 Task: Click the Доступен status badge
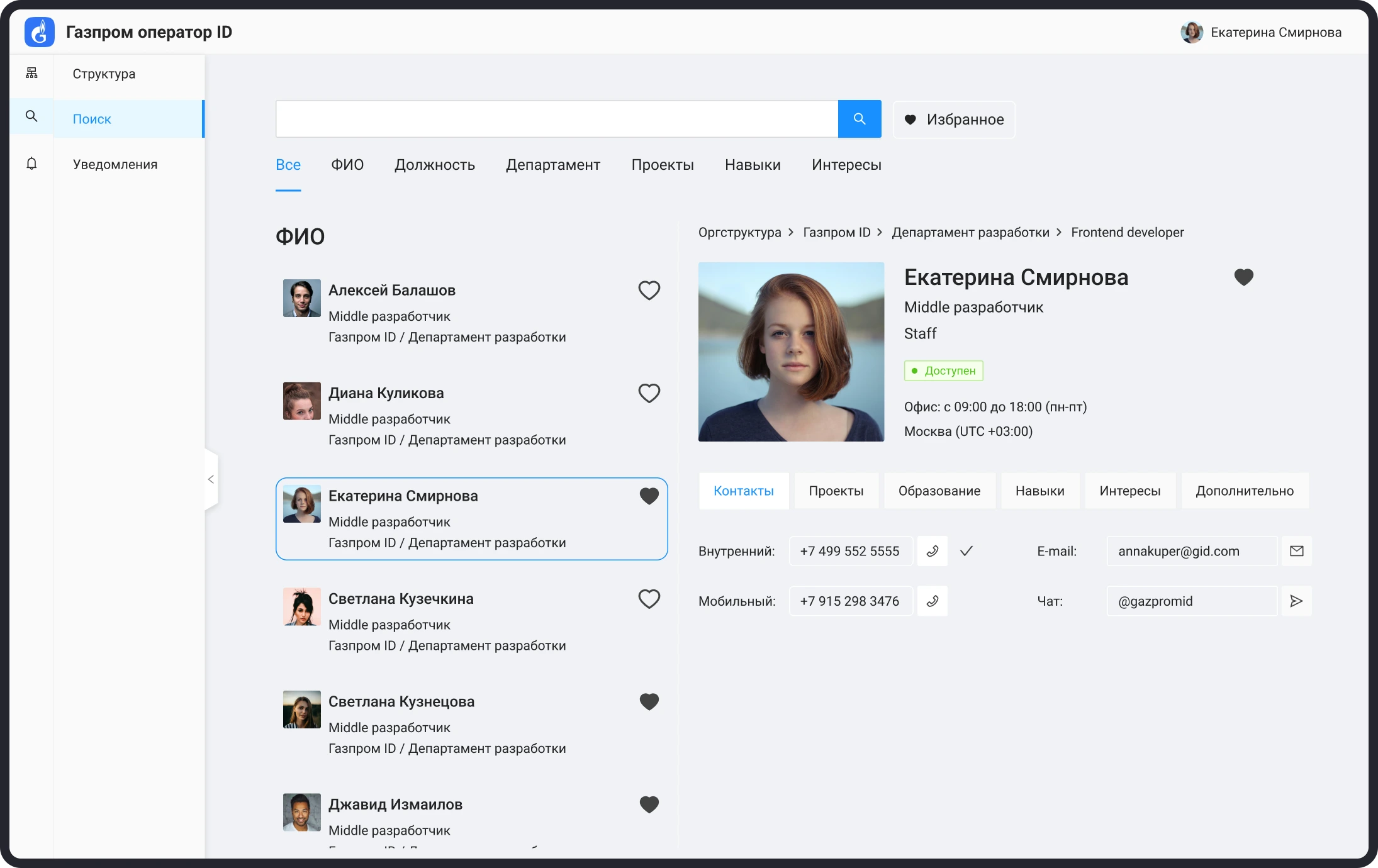pos(944,370)
